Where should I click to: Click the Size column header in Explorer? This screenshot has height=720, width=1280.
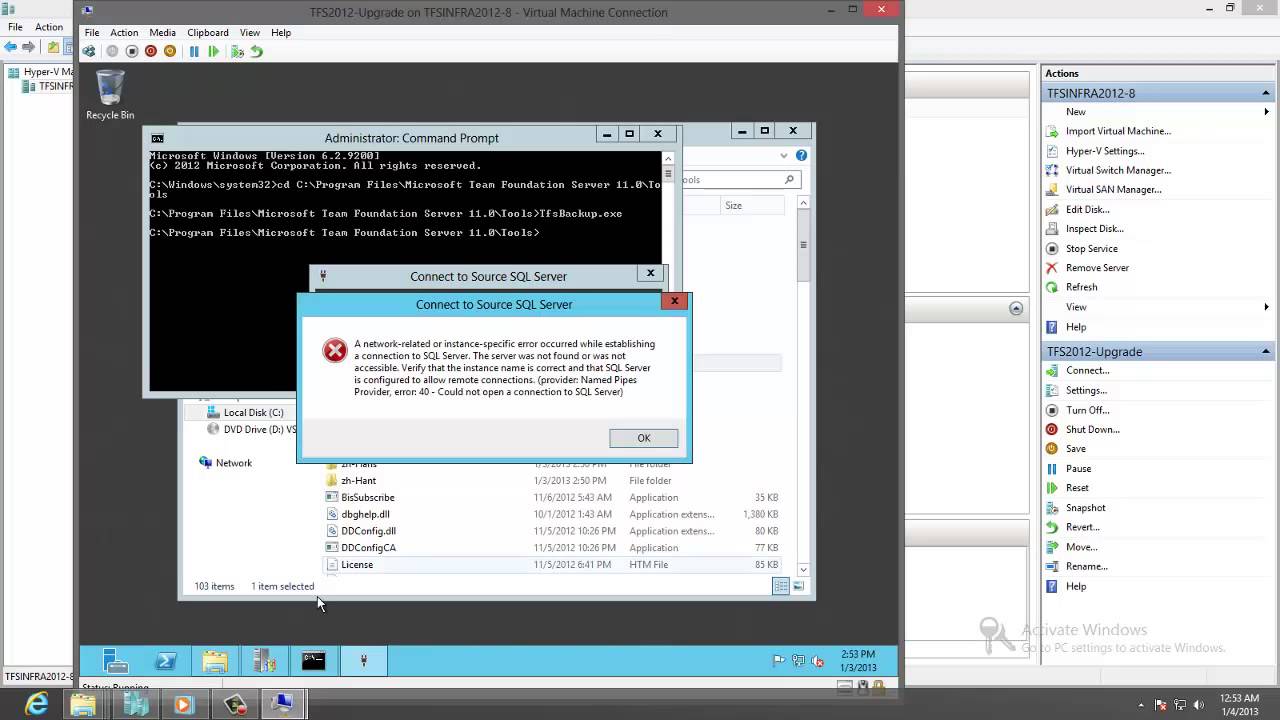[752, 205]
